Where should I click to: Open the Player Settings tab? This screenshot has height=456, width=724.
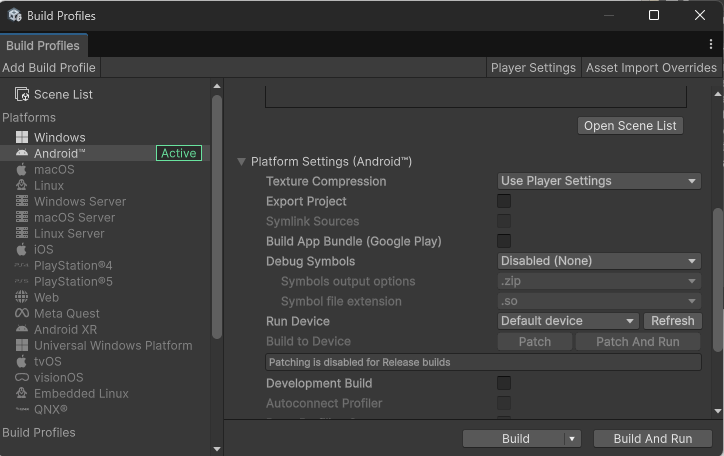coord(533,67)
